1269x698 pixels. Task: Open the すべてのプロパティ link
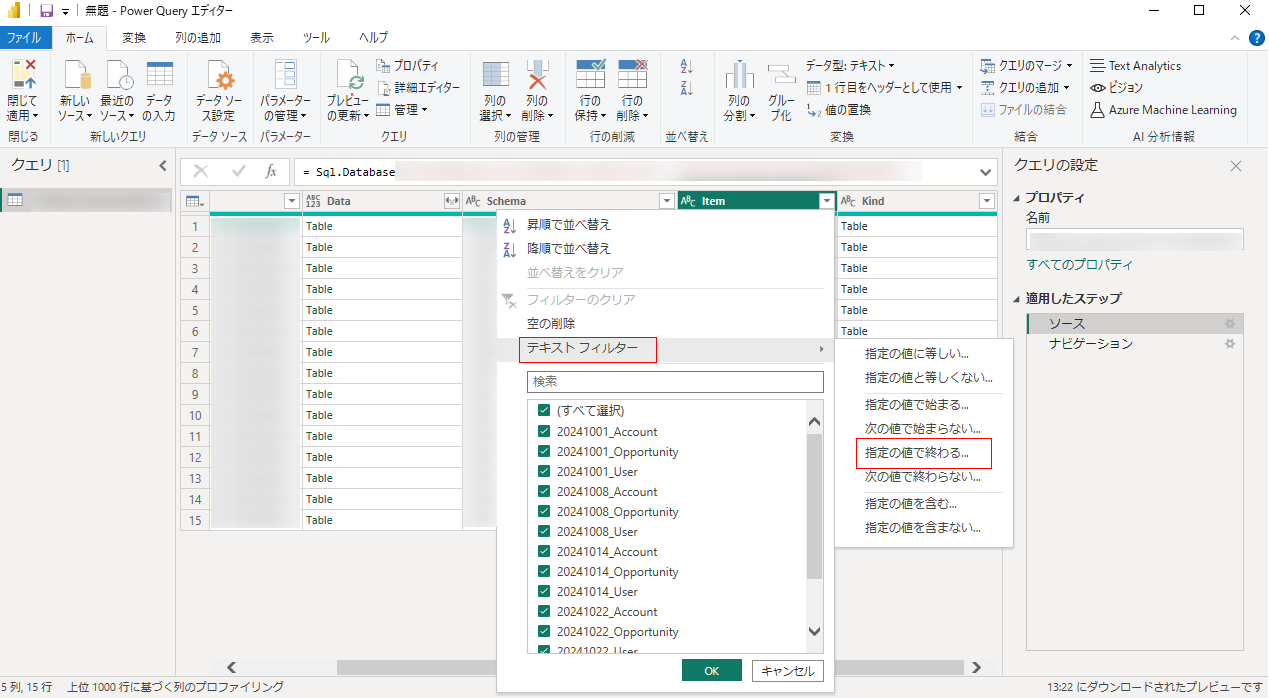coord(1080,265)
